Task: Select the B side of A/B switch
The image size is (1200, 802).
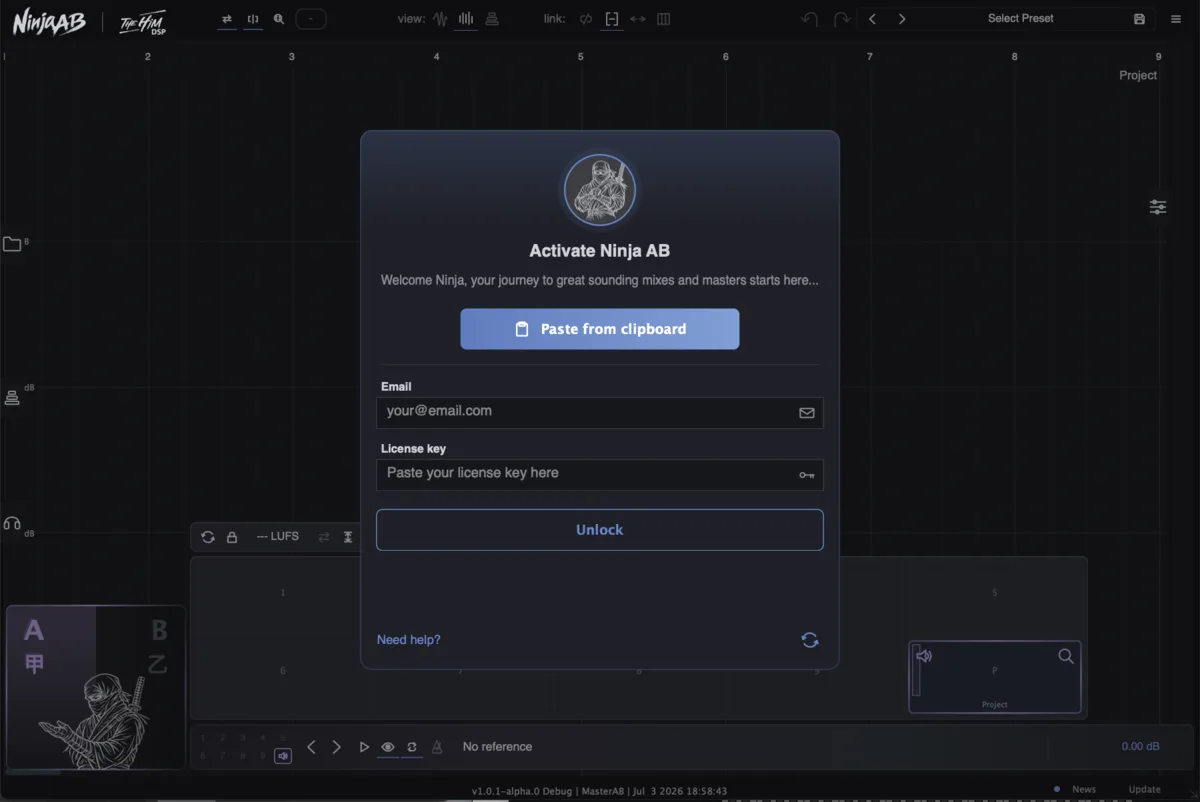Action: 141,687
